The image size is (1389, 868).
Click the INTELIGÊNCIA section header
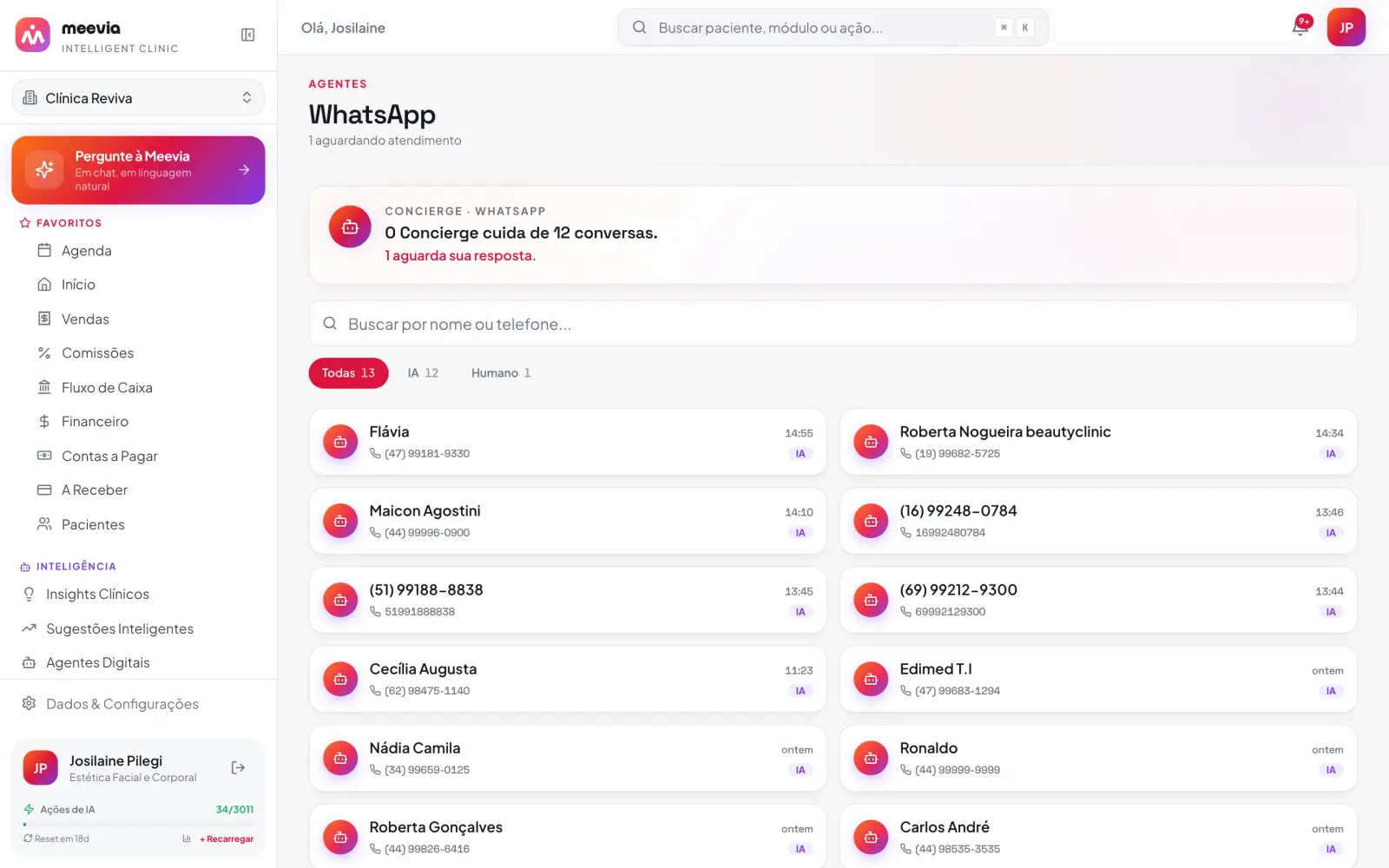(x=76, y=567)
